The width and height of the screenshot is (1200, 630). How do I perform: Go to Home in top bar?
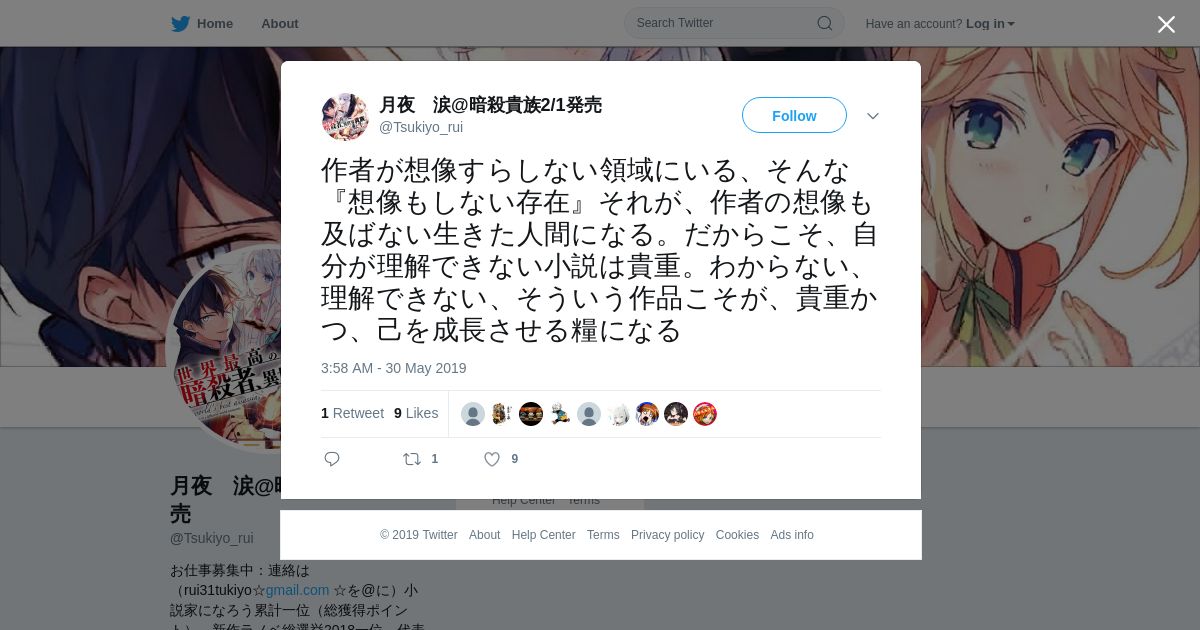pos(215,23)
